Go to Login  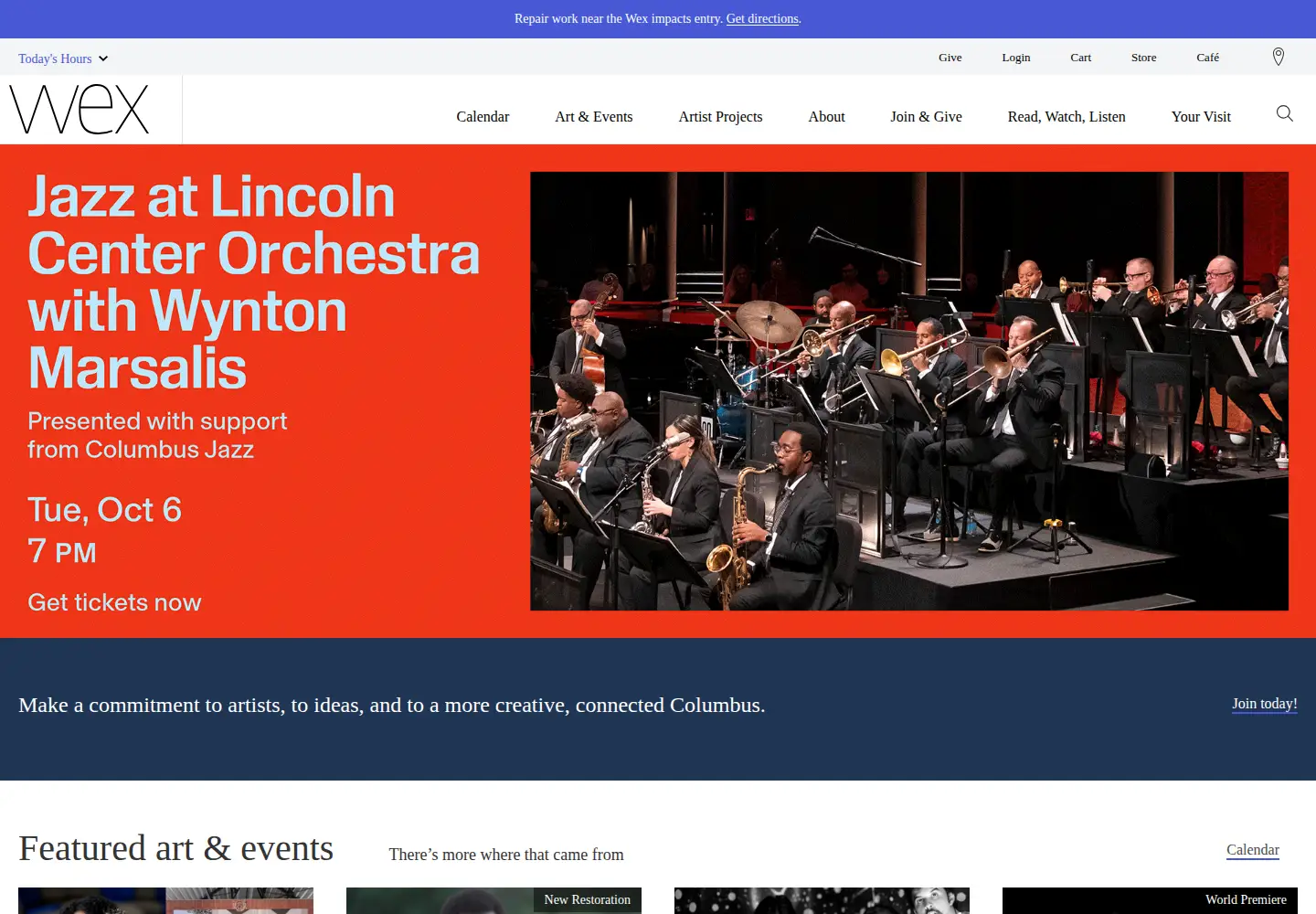1015,58
